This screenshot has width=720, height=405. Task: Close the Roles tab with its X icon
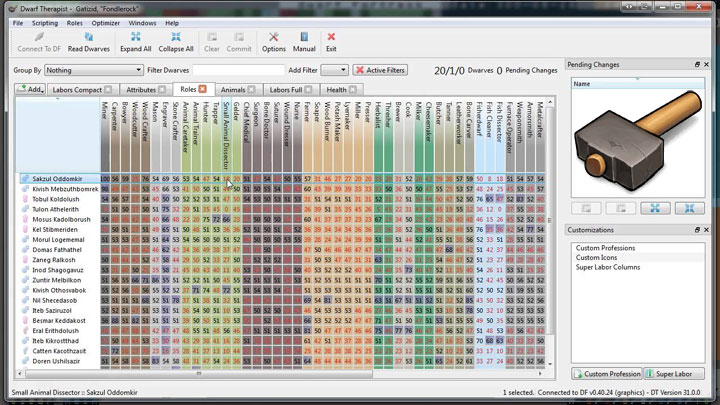point(203,90)
